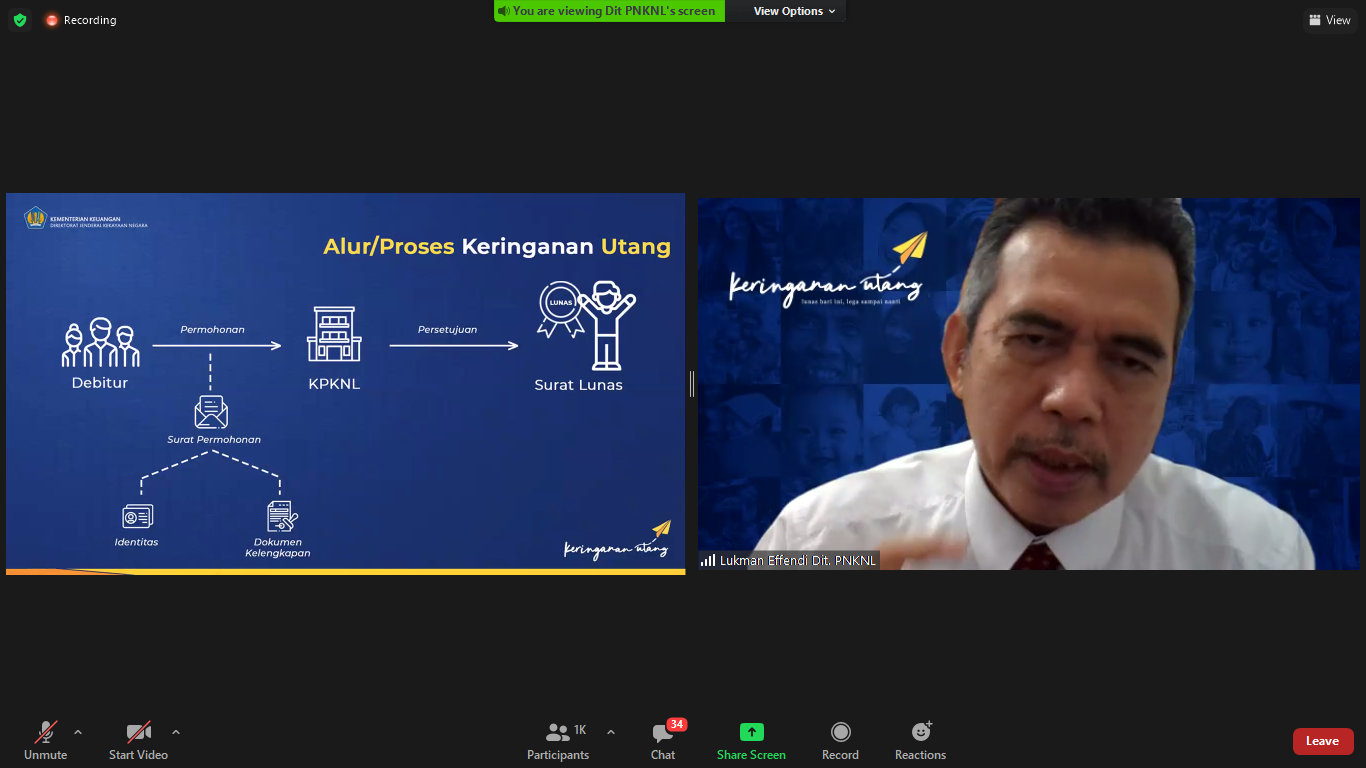Click the Lukman Effendi name label
The height and width of the screenshot is (768, 1366).
(x=790, y=561)
